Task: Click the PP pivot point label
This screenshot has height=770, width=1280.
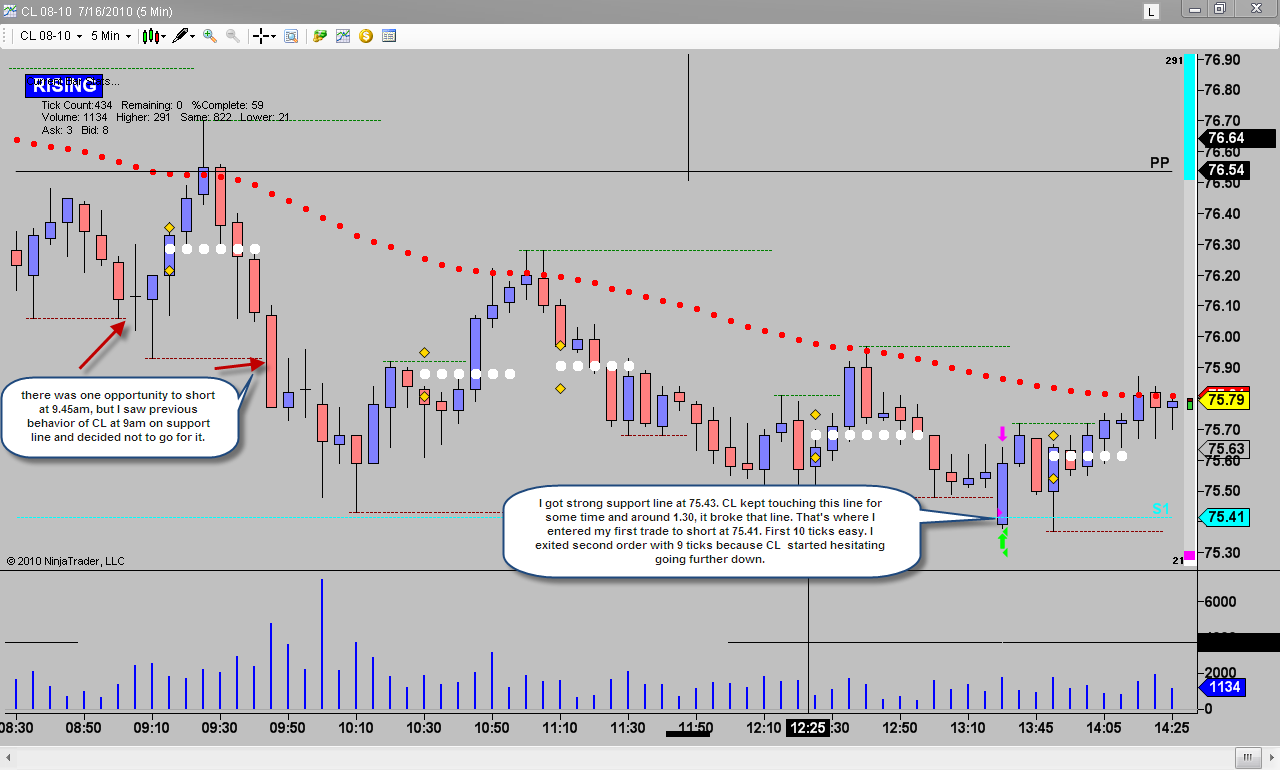Action: tap(1159, 162)
